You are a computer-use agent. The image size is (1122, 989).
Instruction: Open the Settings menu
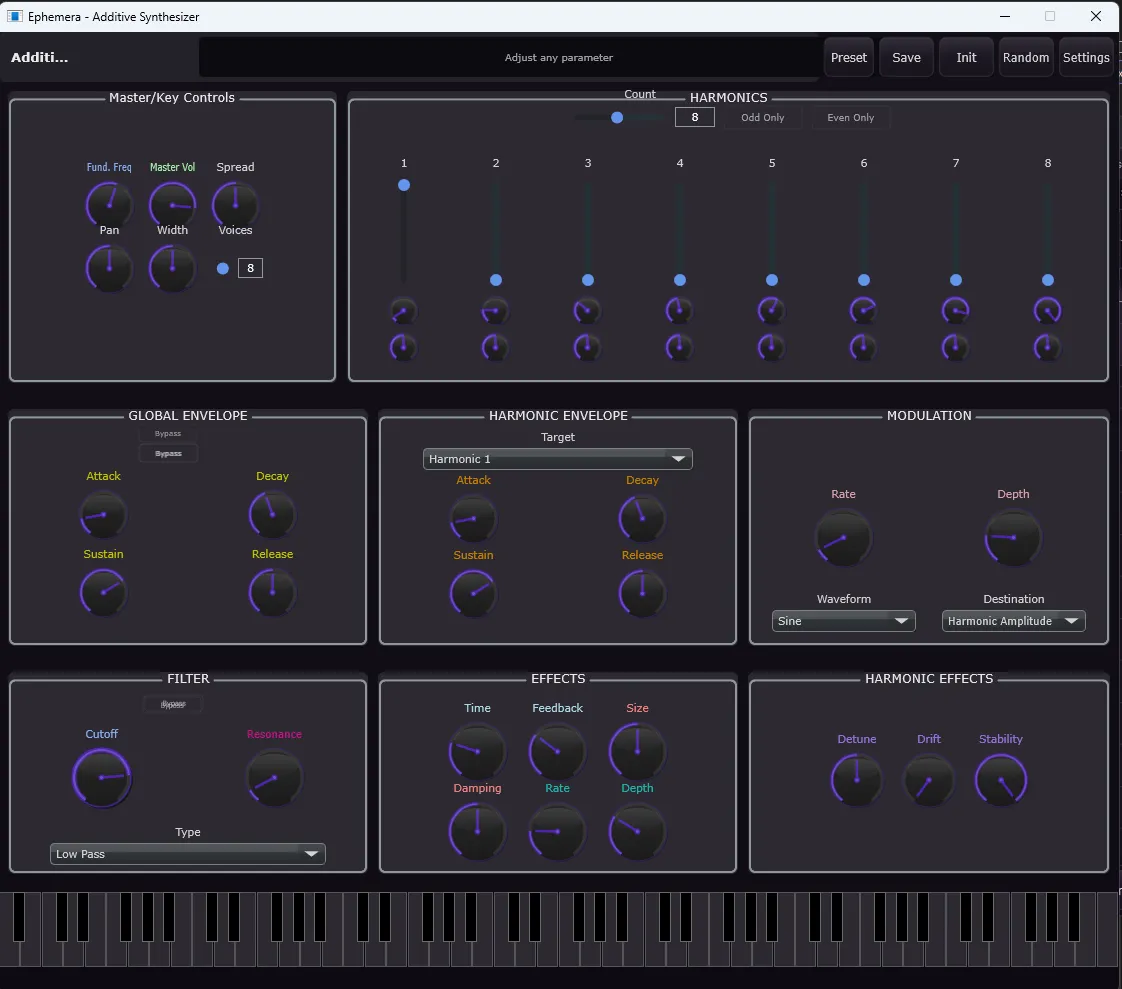tap(1086, 58)
